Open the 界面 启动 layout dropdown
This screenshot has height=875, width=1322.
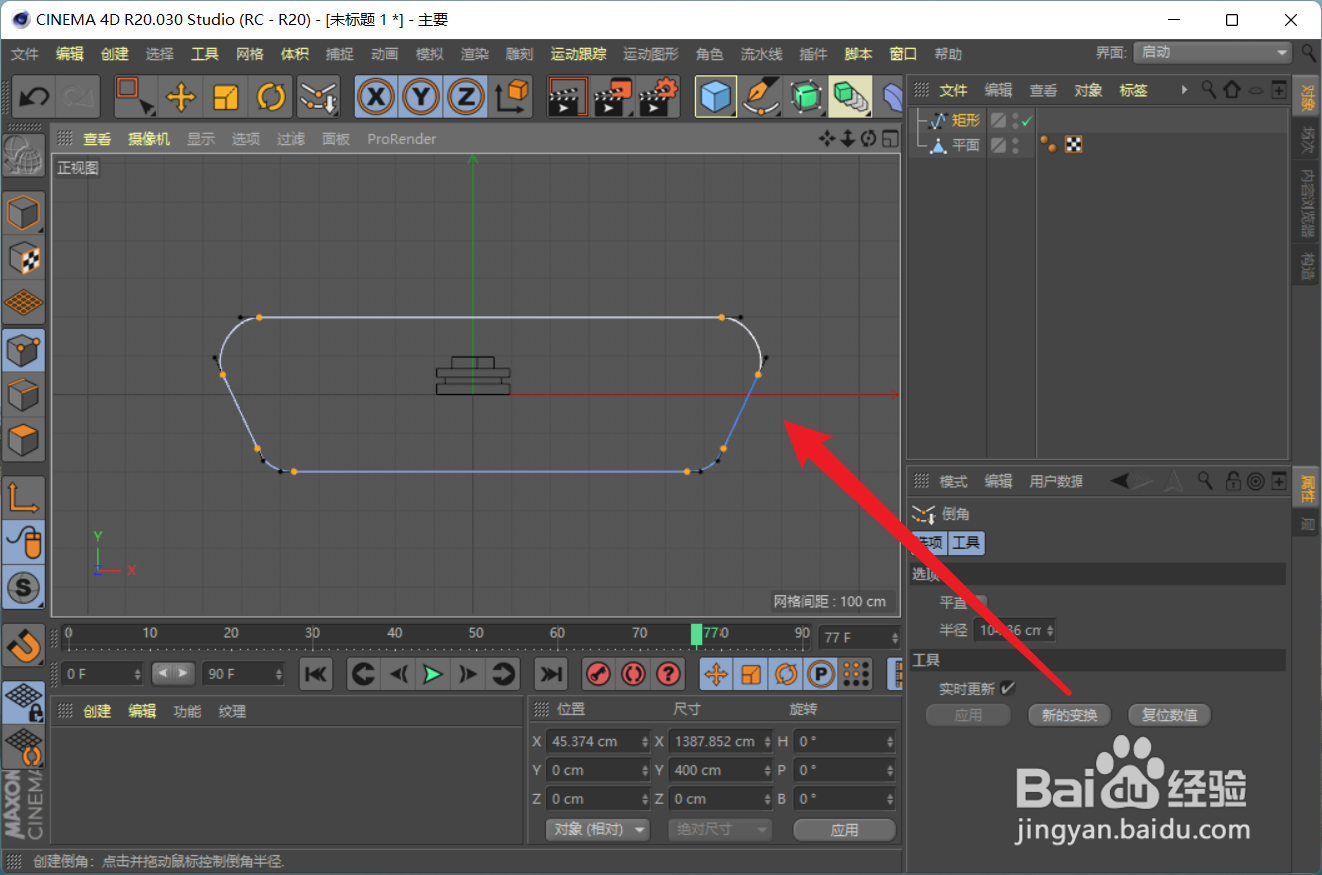tap(1210, 53)
